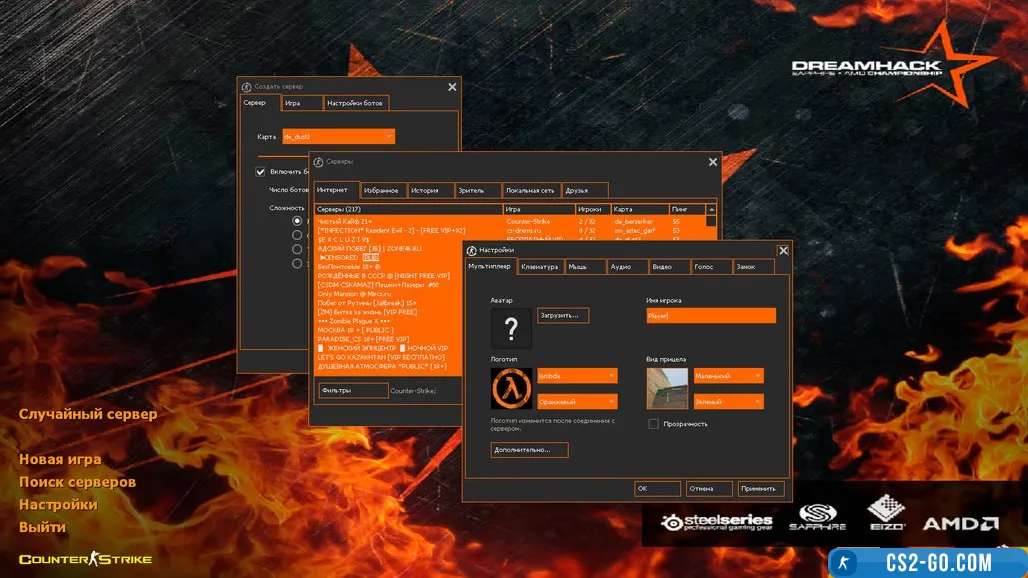Switch to the Клавиатура tab
The width and height of the screenshot is (1028, 578).
point(539,267)
